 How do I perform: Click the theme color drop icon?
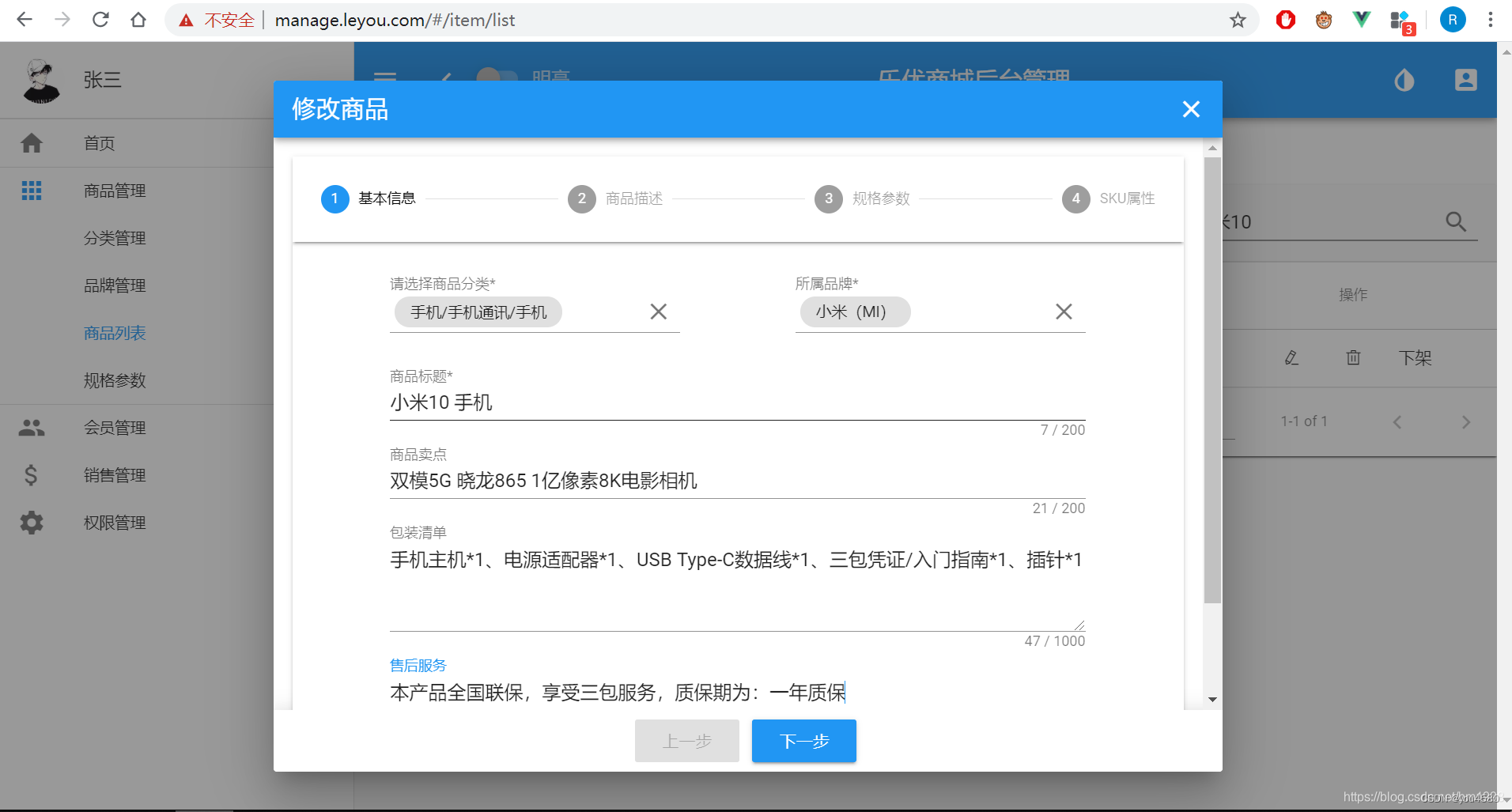click(x=1404, y=80)
